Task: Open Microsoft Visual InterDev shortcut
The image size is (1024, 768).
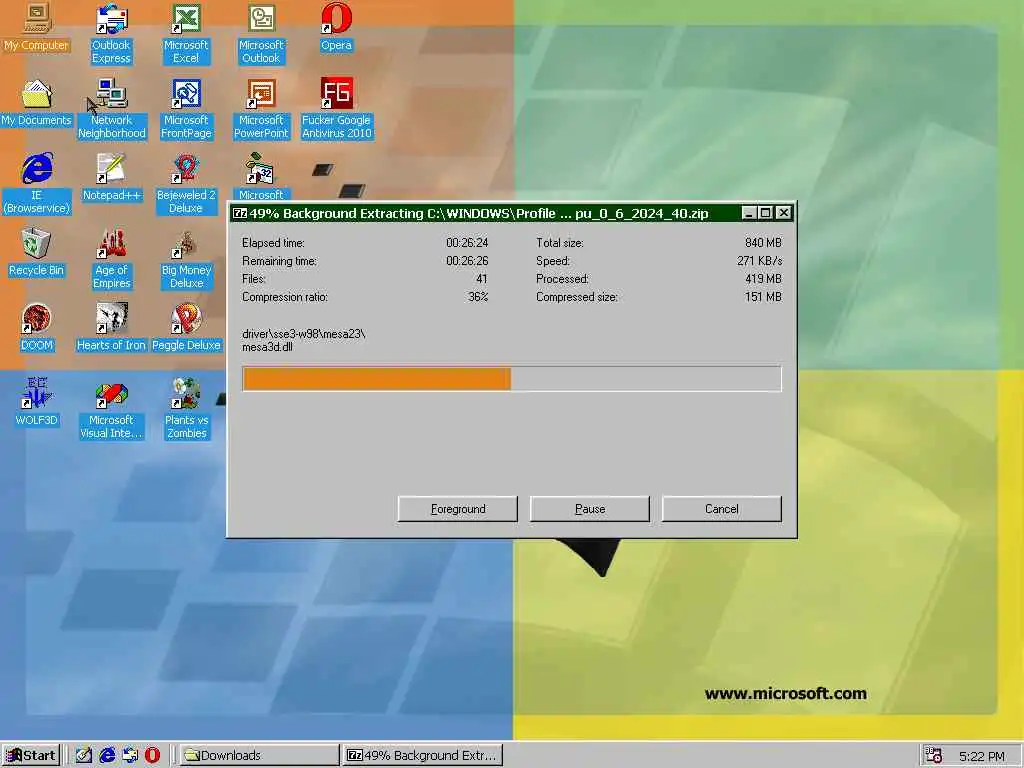Action: coord(111,409)
